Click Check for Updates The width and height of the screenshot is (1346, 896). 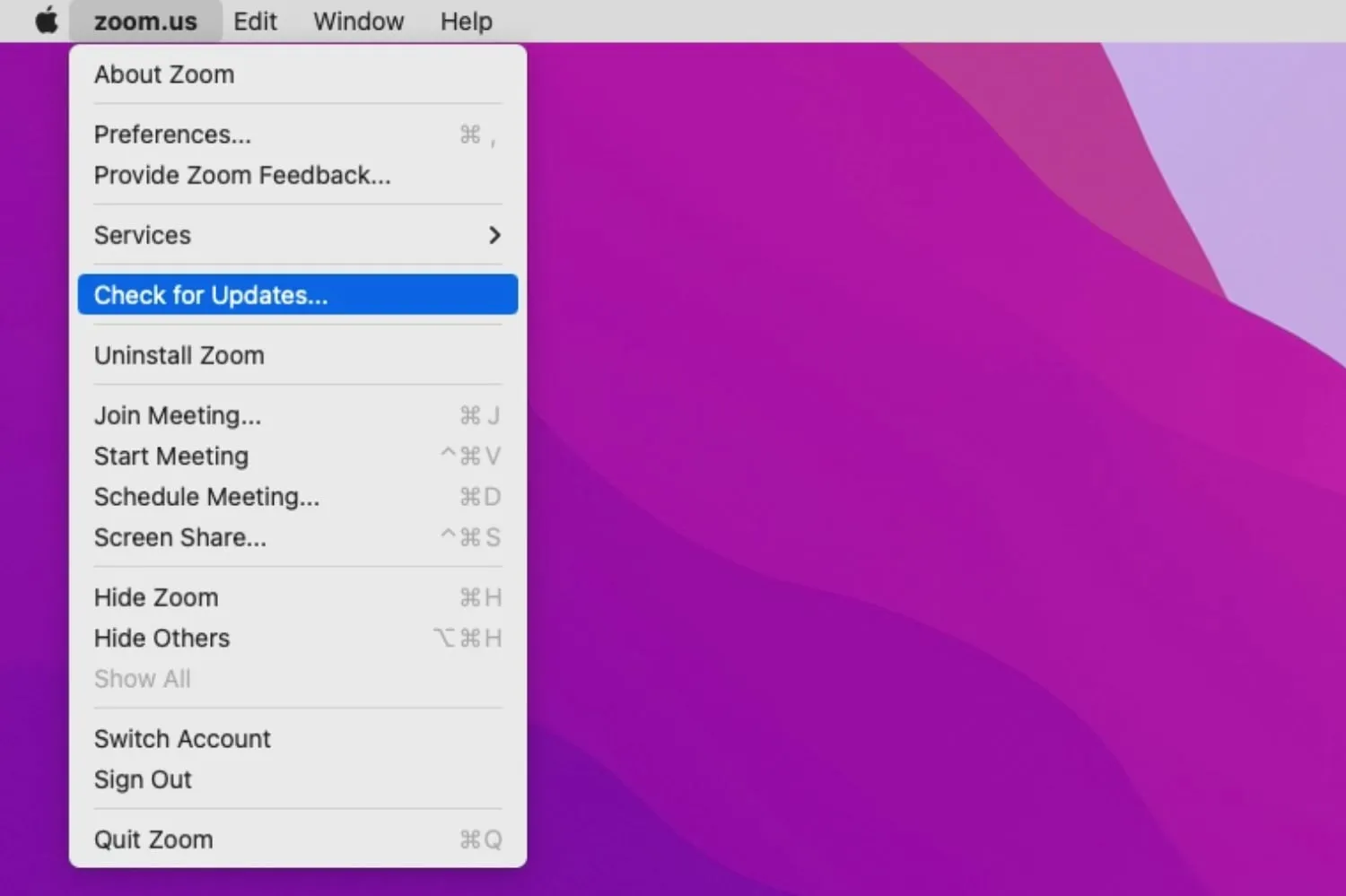[211, 295]
